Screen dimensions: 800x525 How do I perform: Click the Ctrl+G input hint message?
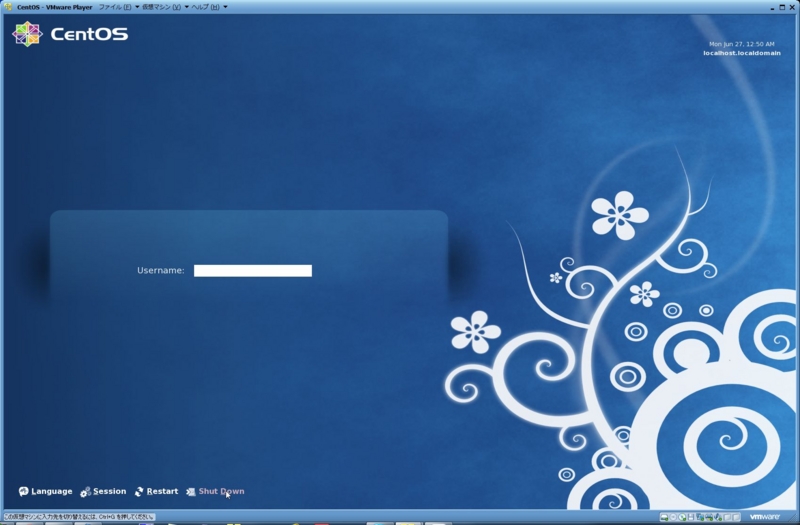pos(79,516)
